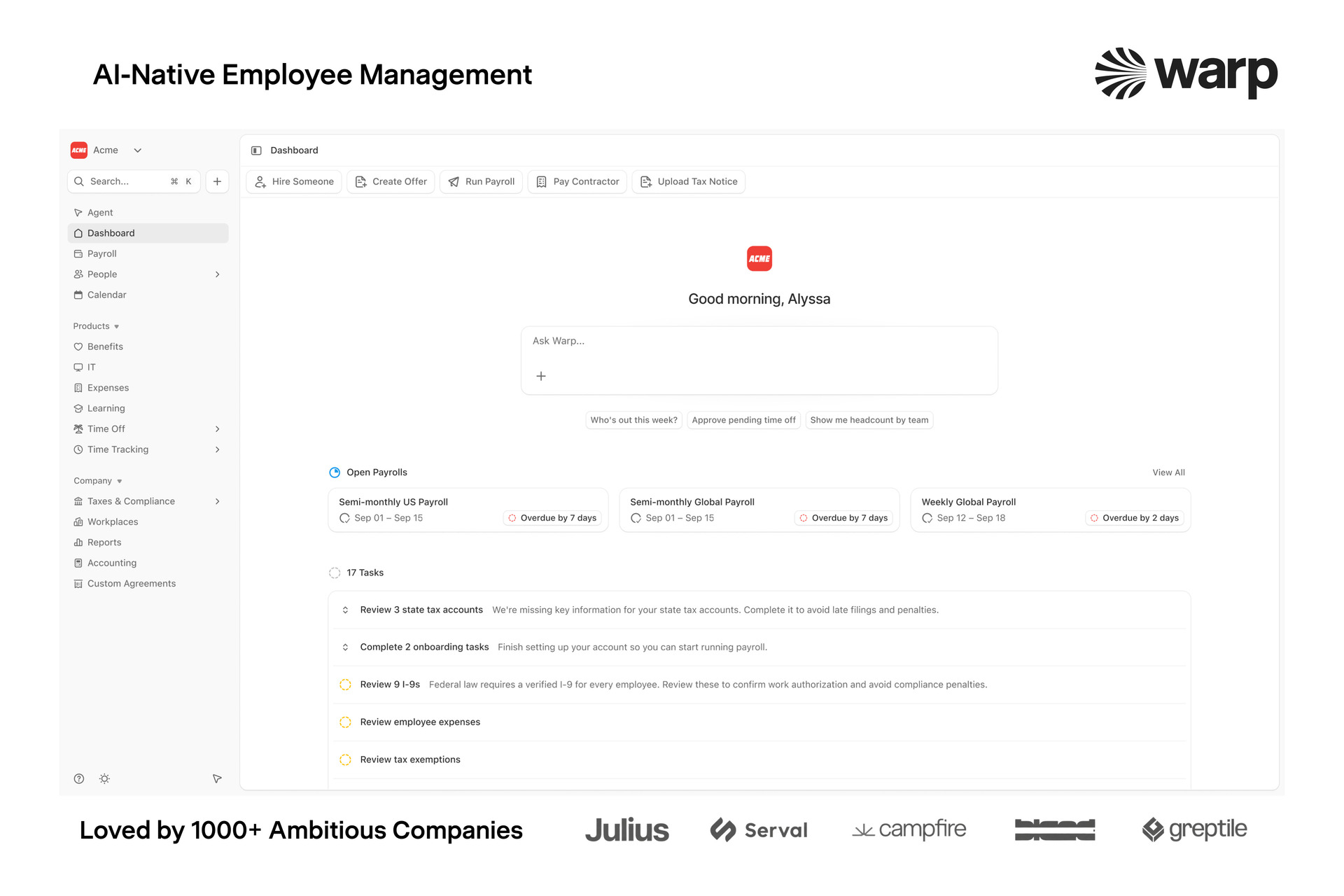Screen dimensions: 1344x896
Task: Select "Approve pending time off" suggestion
Action: [x=743, y=421]
